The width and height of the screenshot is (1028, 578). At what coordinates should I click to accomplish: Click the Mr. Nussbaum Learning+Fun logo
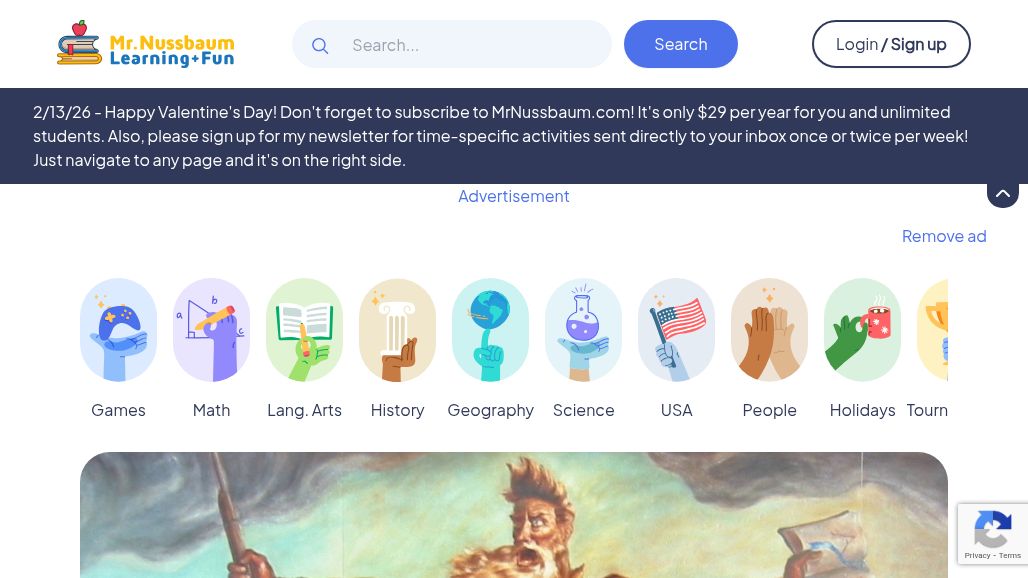pos(145,44)
